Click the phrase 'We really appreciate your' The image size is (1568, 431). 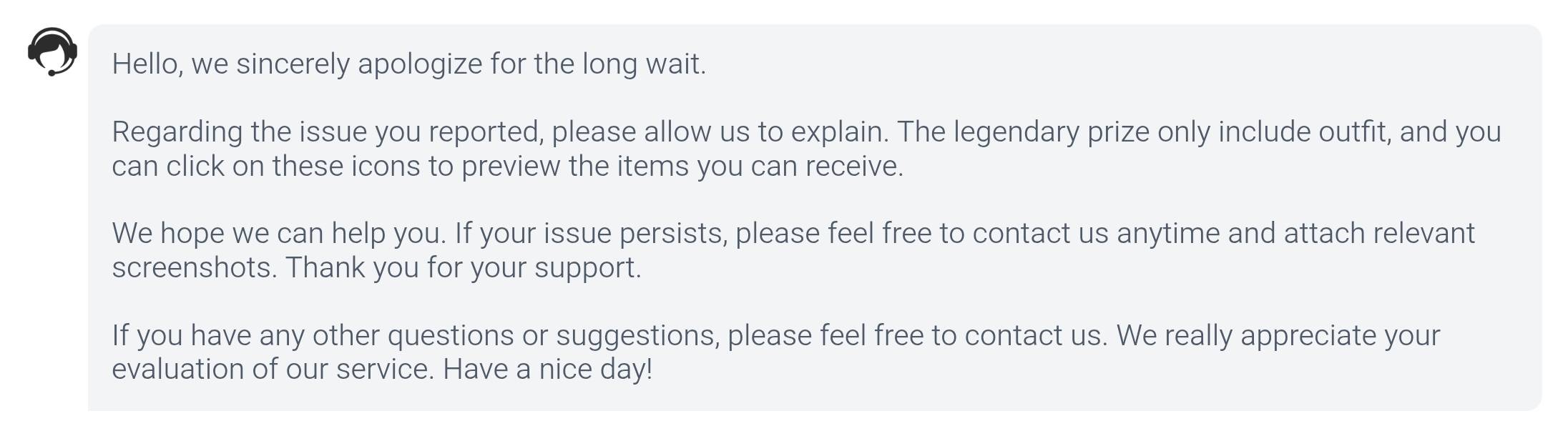tap(1278, 336)
